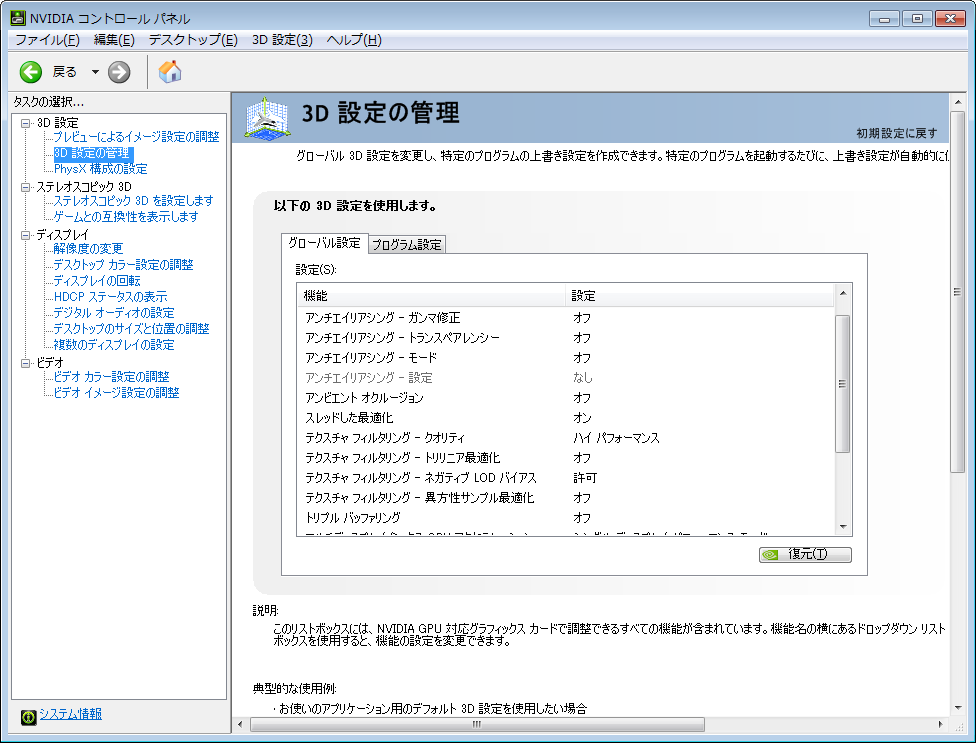Open the デスクトップ menu
This screenshot has width=976, height=743.
point(193,40)
